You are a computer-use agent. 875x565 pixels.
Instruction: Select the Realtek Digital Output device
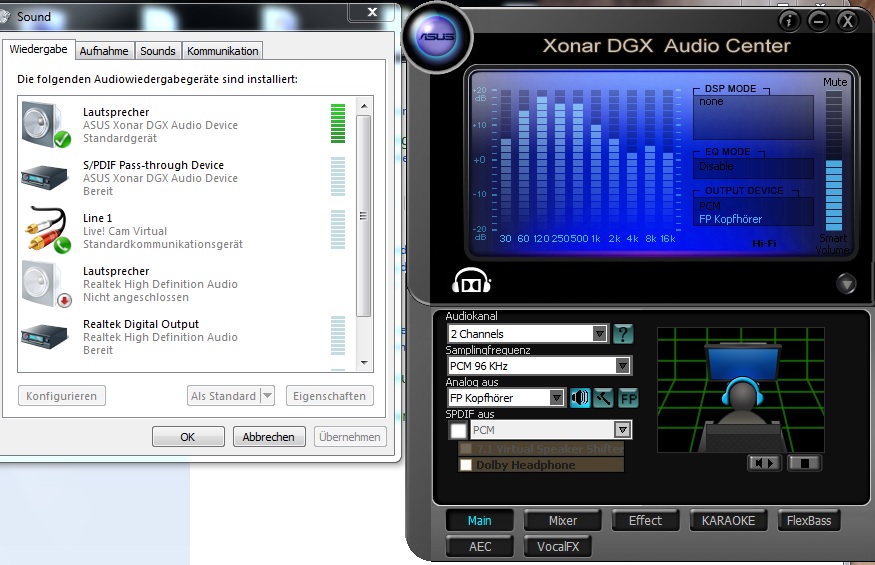point(186,337)
